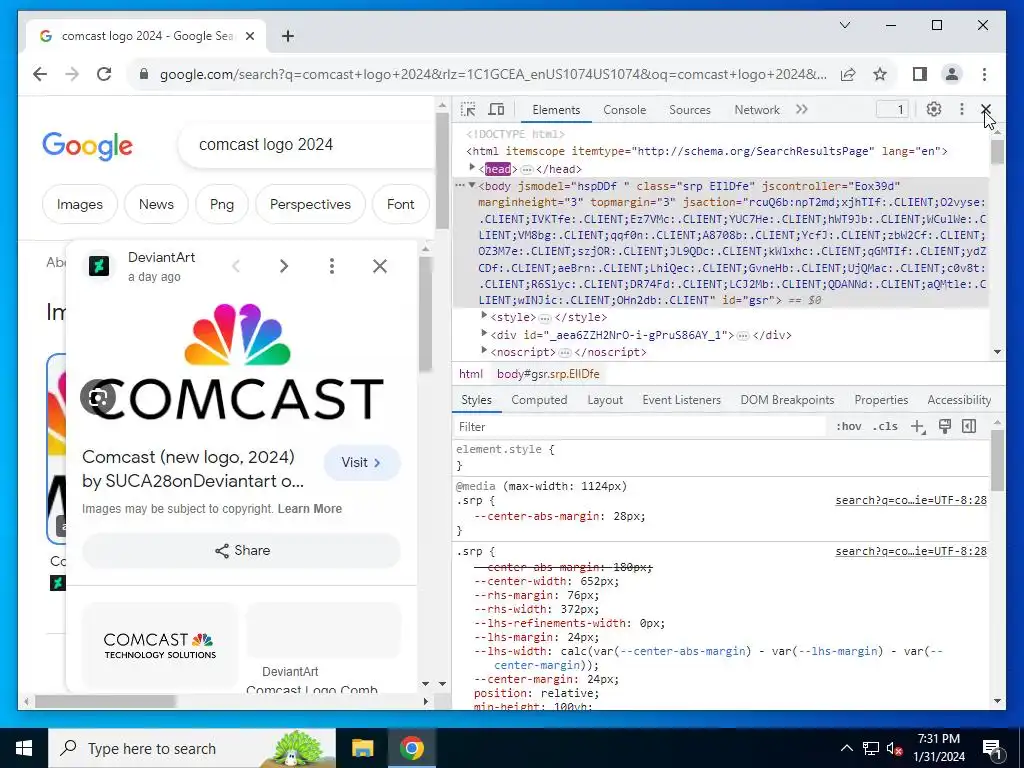Select the html breadcrumb
This screenshot has width=1024, height=768.
pos(470,374)
